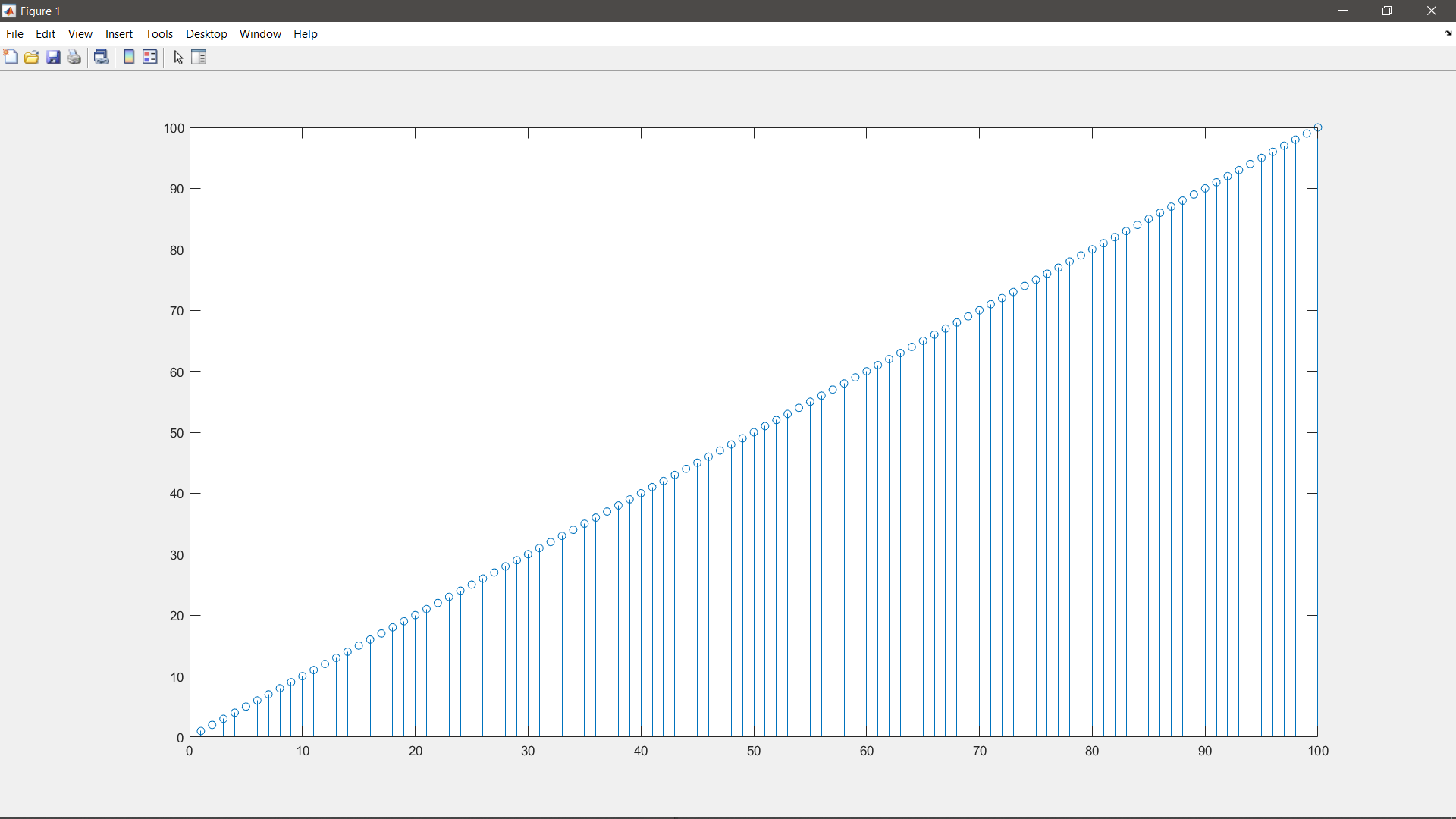This screenshot has height=819, width=1456.
Task: Toggle Edit Plot mode
Action: pyautogui.click(x=177, y=57)
